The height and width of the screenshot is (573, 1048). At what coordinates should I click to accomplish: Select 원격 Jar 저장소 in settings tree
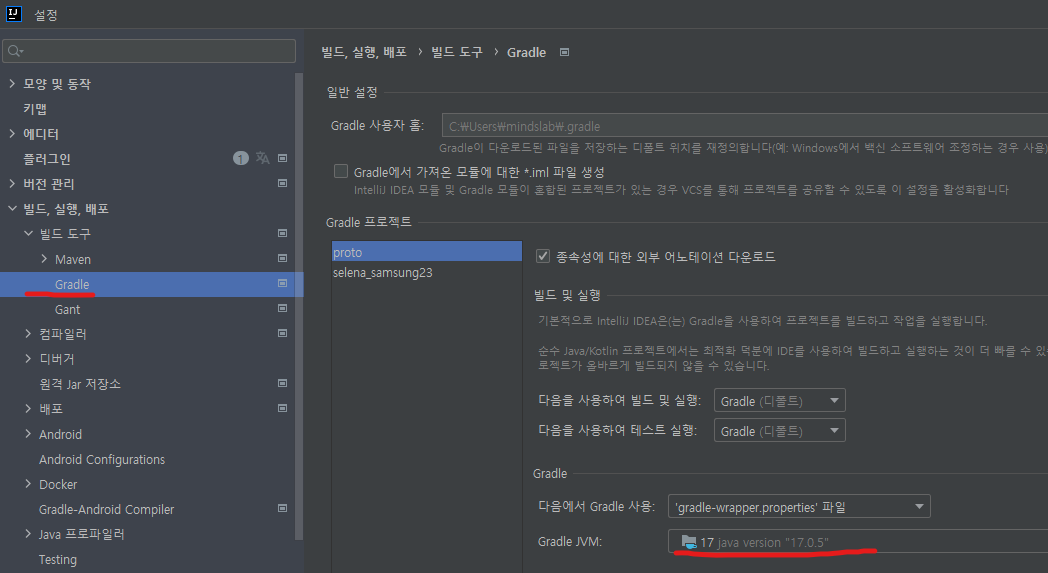coord(80,384)
